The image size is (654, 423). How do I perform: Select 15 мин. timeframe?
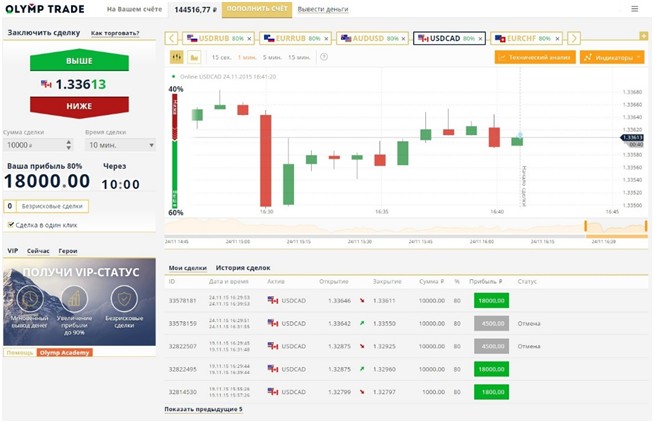pos(299,57)
